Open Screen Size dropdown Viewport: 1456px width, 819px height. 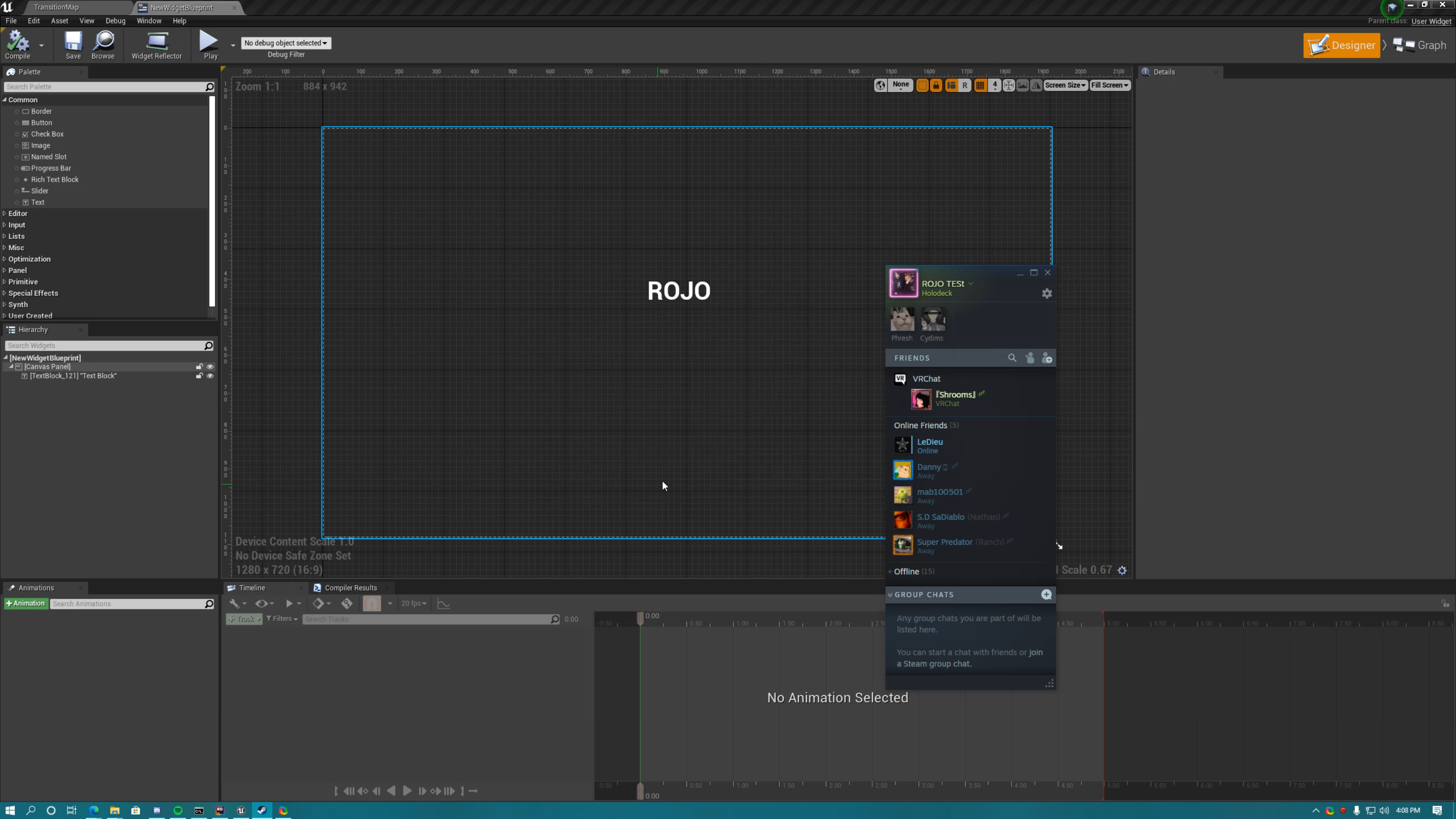coord(1065,85)
